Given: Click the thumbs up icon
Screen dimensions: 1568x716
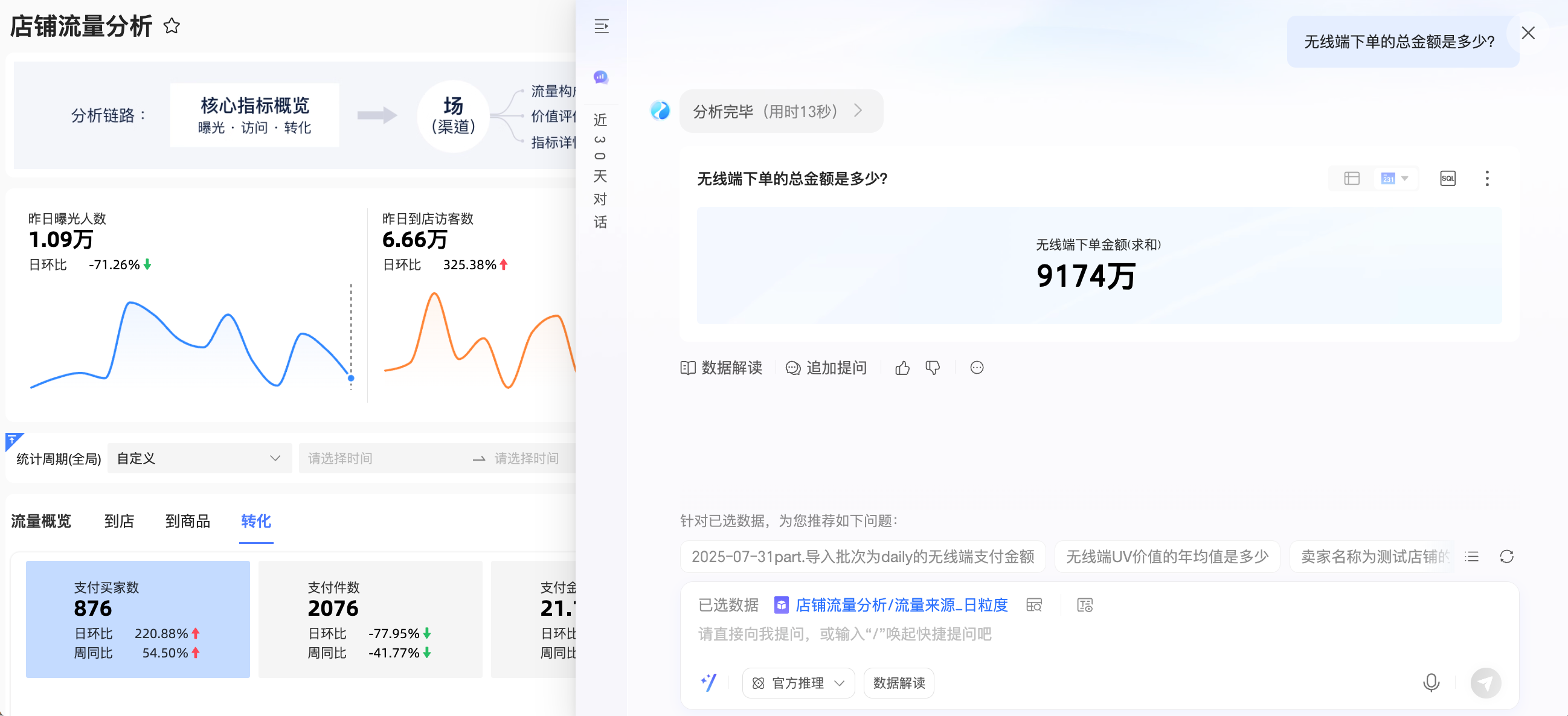Looking at the screenshot, I should point(902,368).
